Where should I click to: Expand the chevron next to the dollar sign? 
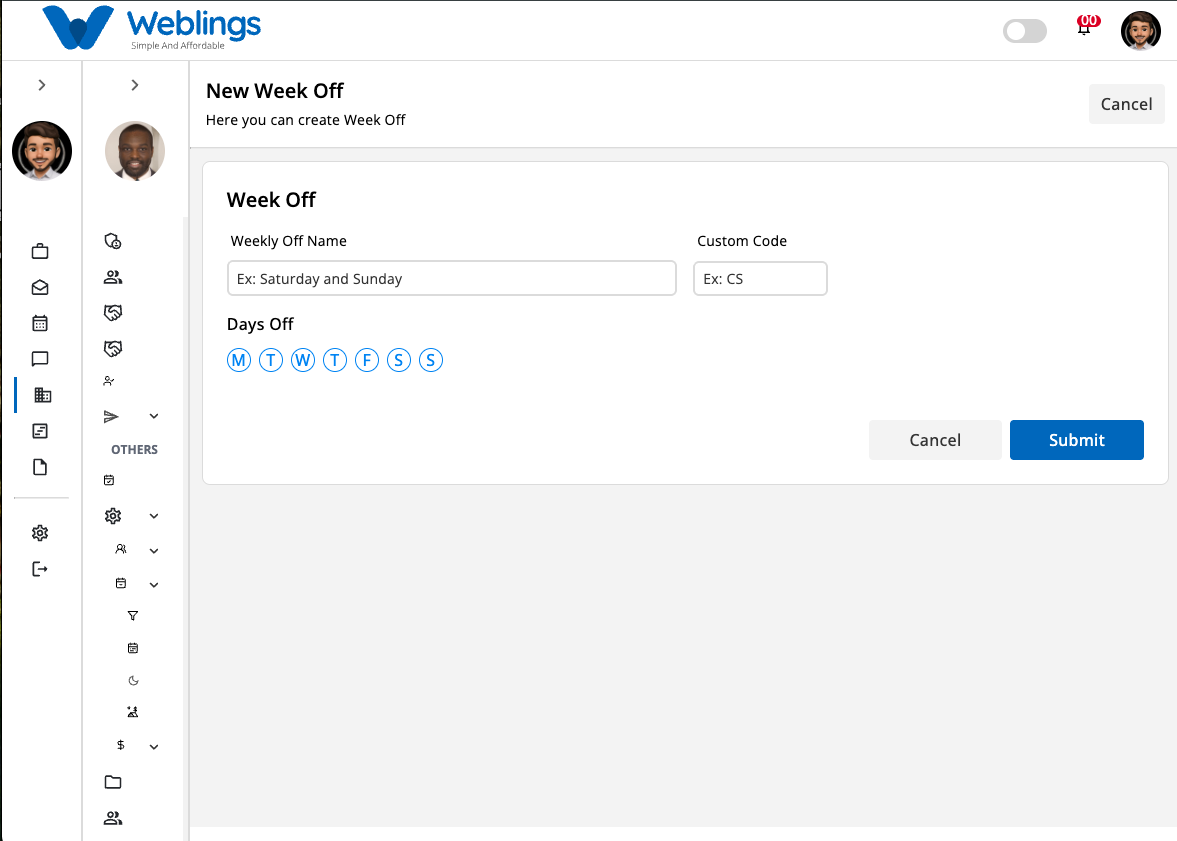(154, 746)
